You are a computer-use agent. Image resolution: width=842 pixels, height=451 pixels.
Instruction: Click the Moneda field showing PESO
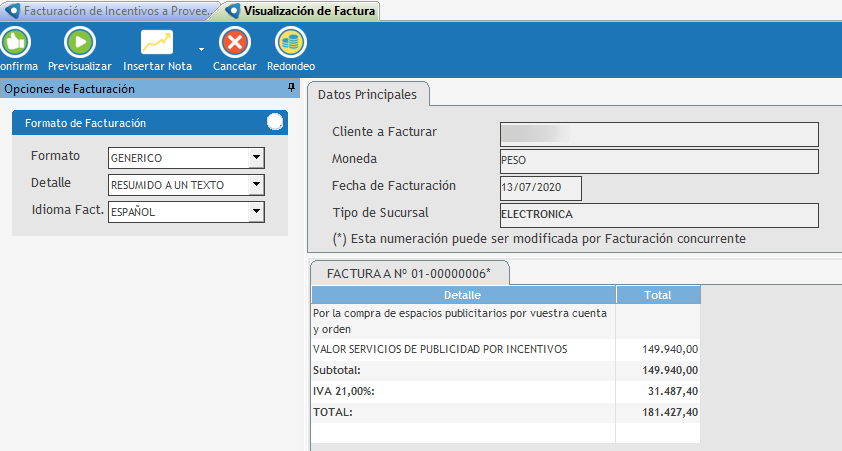click(x=658, y=161)
